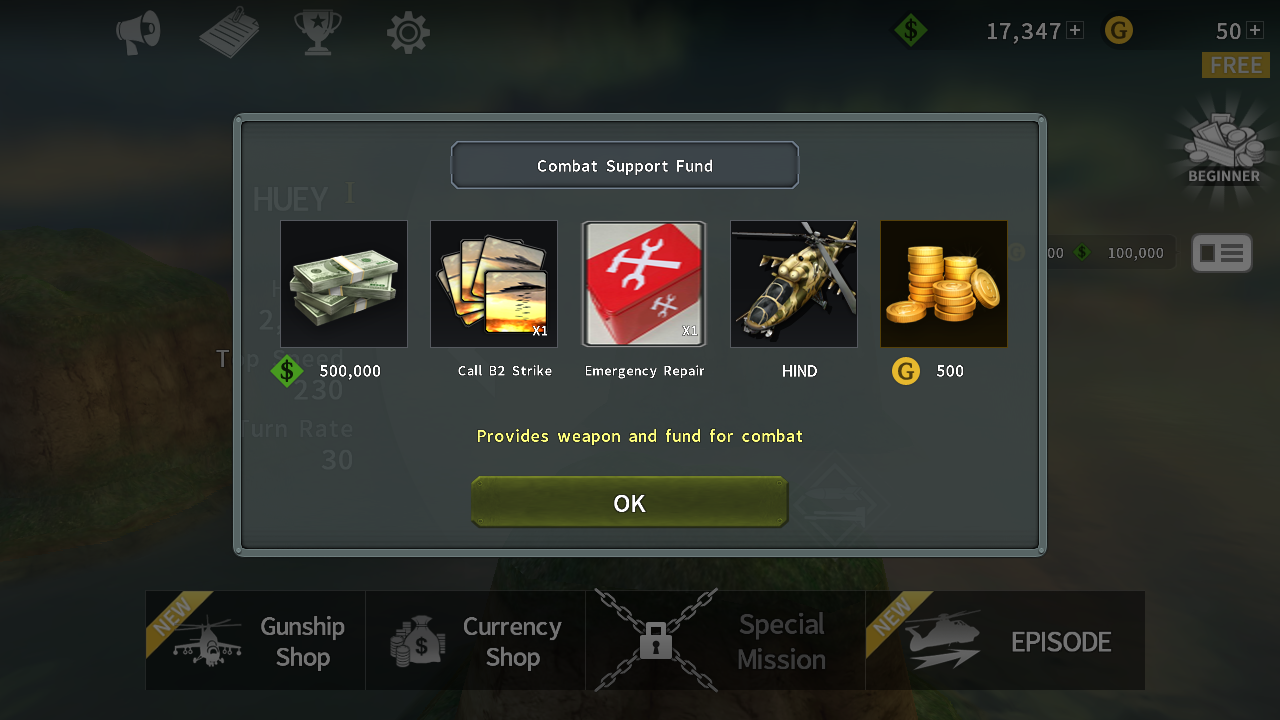Add more gold with plus button
The image size is (1280, 720).
pyautogui.click(x=1255, y=30)
